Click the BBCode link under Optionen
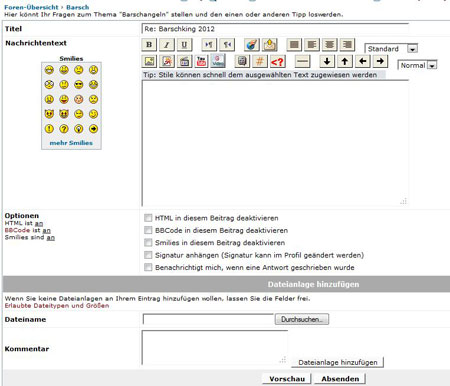Screen dimensions: 450x386 17,230
